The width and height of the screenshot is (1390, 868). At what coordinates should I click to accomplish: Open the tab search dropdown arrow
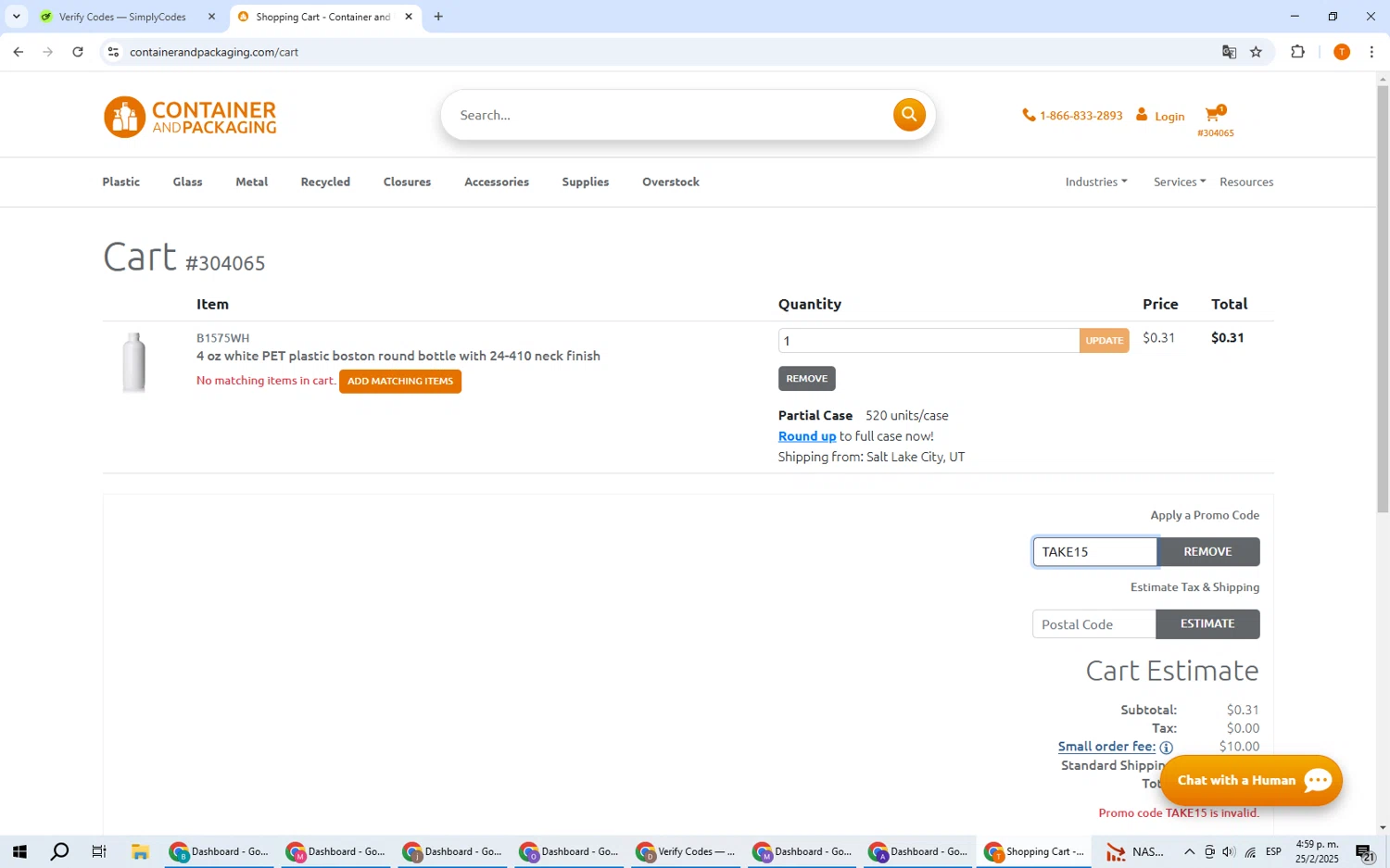16,17
